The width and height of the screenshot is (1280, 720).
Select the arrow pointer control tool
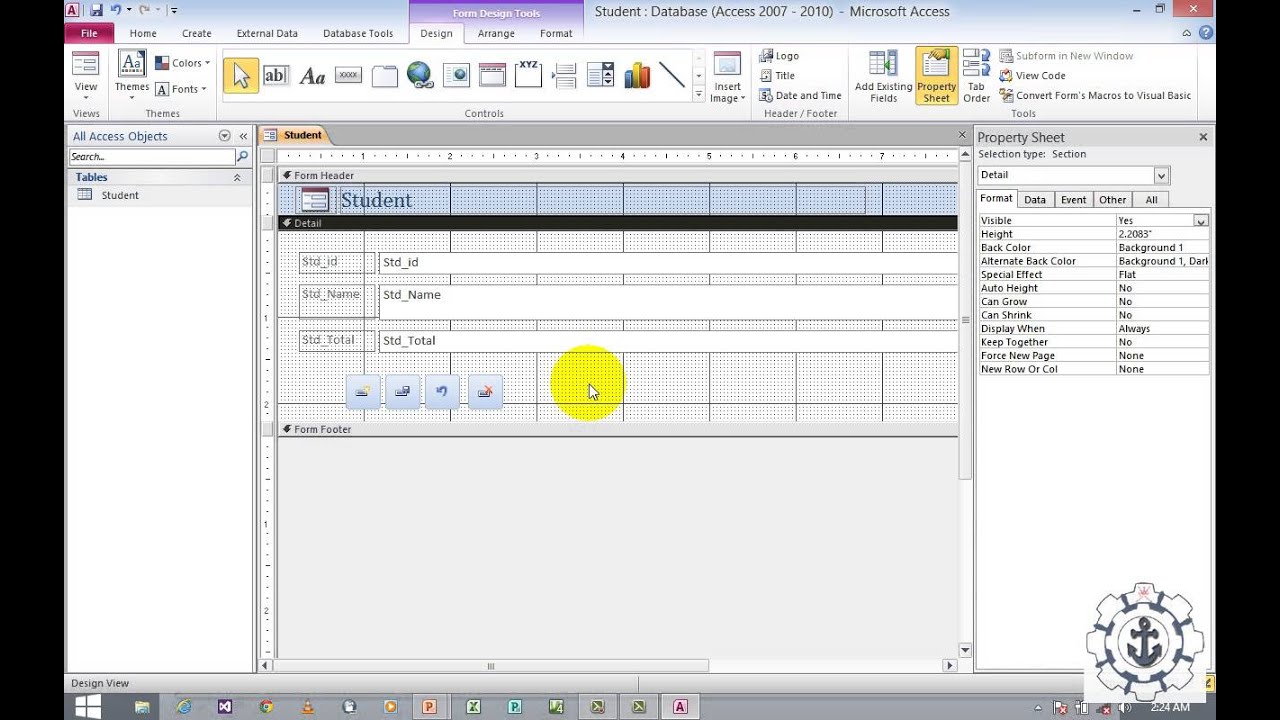pyautogui.click(x=240, y=76)
